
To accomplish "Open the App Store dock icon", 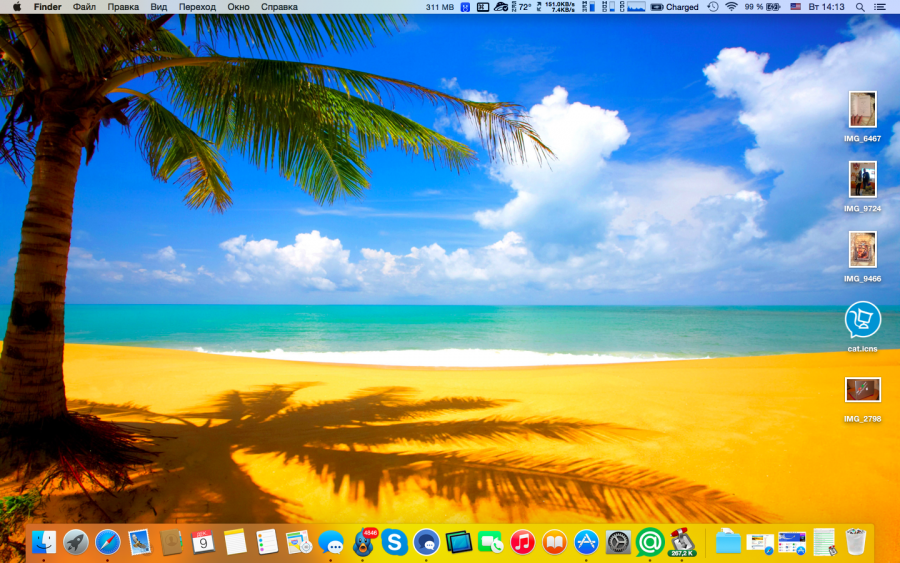I will [x=586, y=542].
